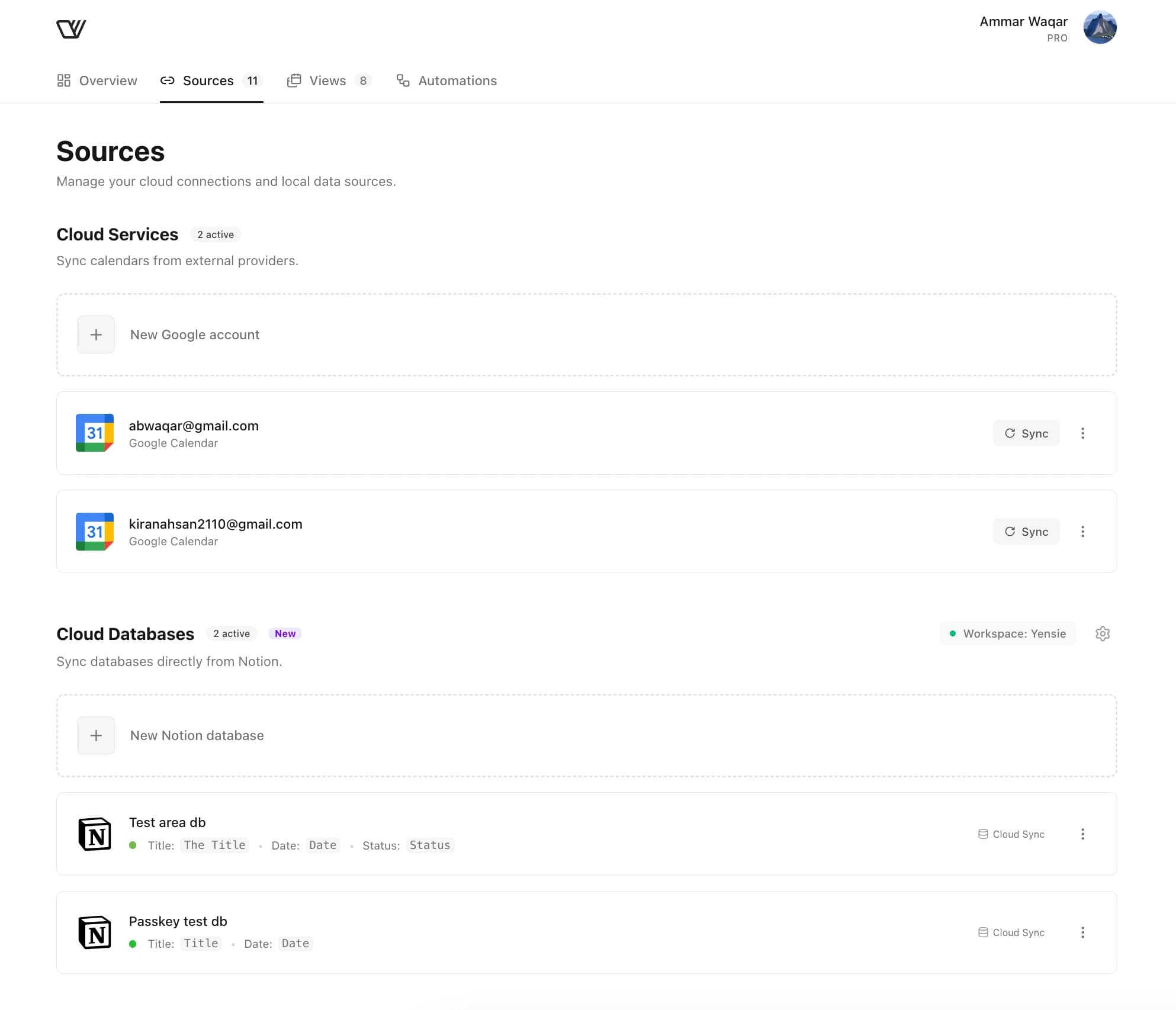Click the Google Calendar icon for kiranahsan2110@gmail.com
Image resolution: width=1176 pixels, height=1010 pixels.
[95, 531]
